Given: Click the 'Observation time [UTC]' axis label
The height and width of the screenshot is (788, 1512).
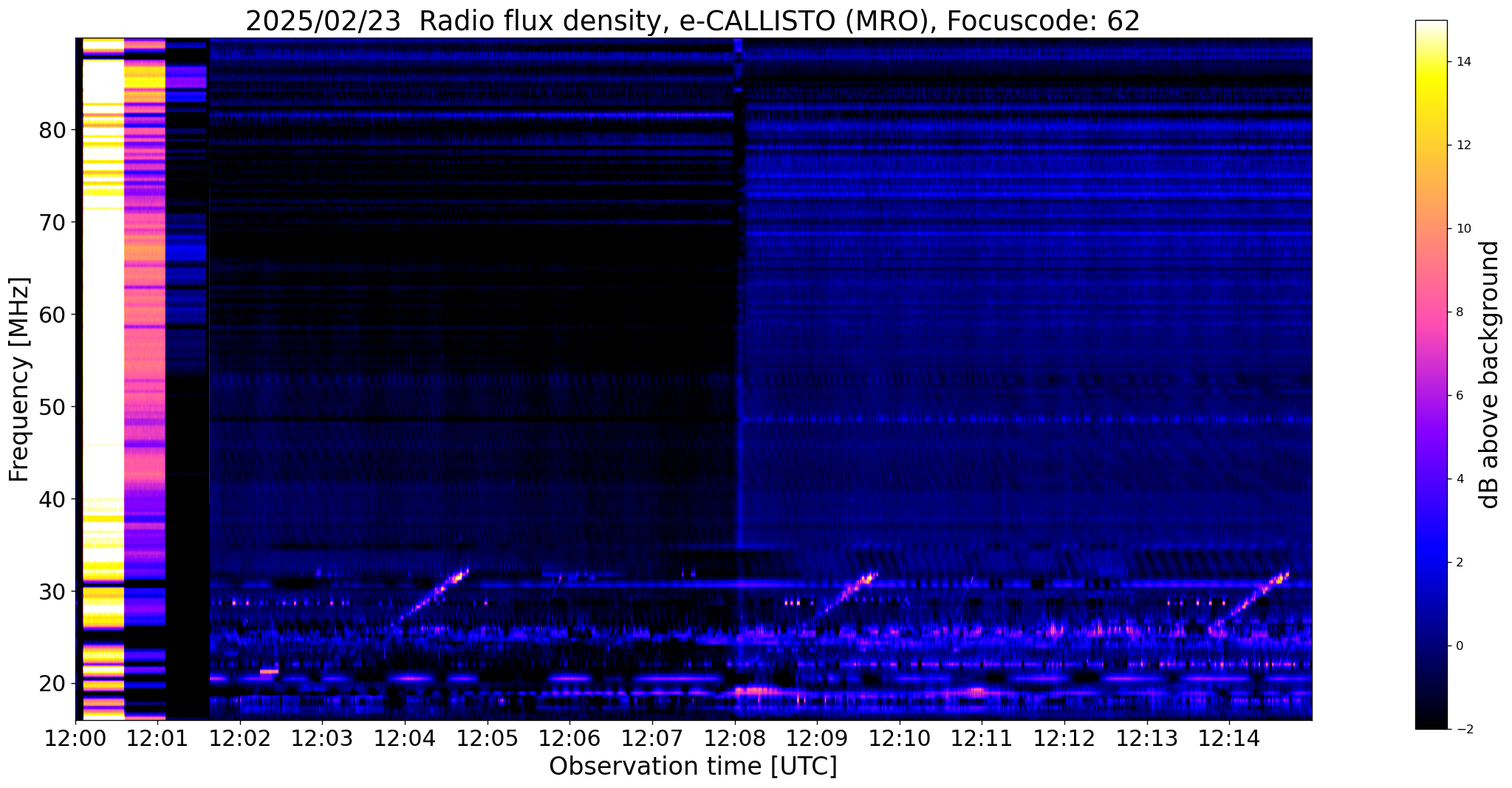Looking at the screenshot, I should (x=693, y=767).
